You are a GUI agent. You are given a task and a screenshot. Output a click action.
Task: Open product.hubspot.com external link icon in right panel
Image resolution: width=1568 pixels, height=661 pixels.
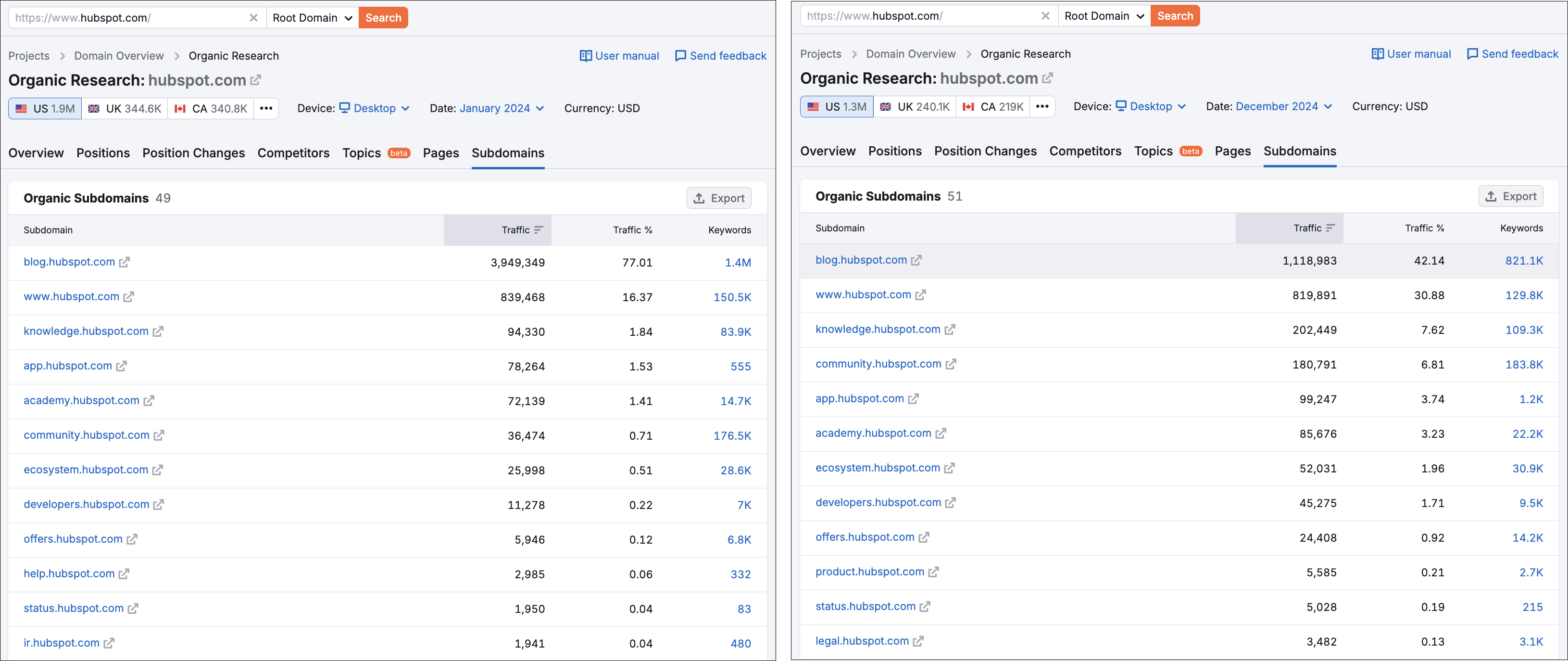[933, 572]
